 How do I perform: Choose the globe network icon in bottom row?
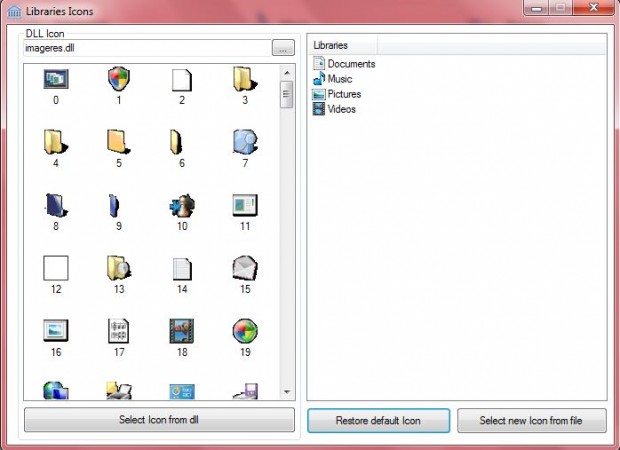tap(56, 391)
